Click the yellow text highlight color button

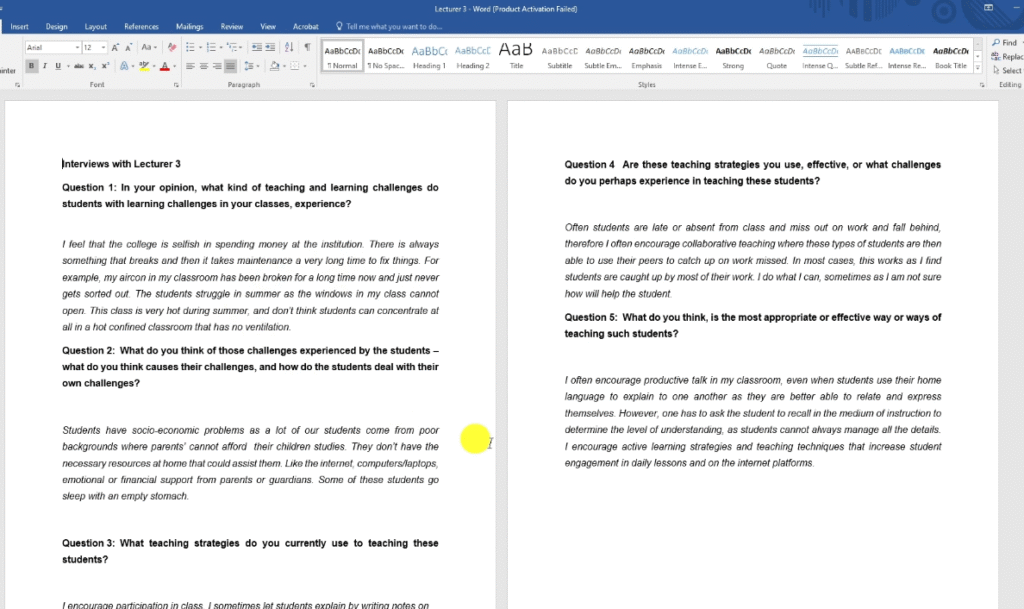point(144,66)
